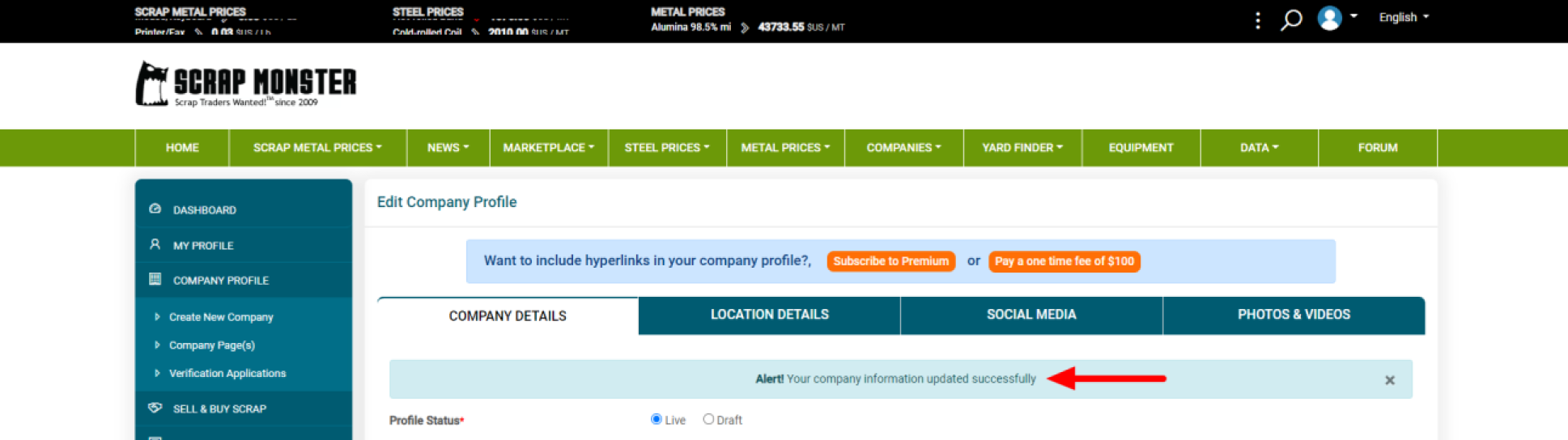
Task: Click the My Profile person icon
Action: pyautogui.click(x=155, y=244)
